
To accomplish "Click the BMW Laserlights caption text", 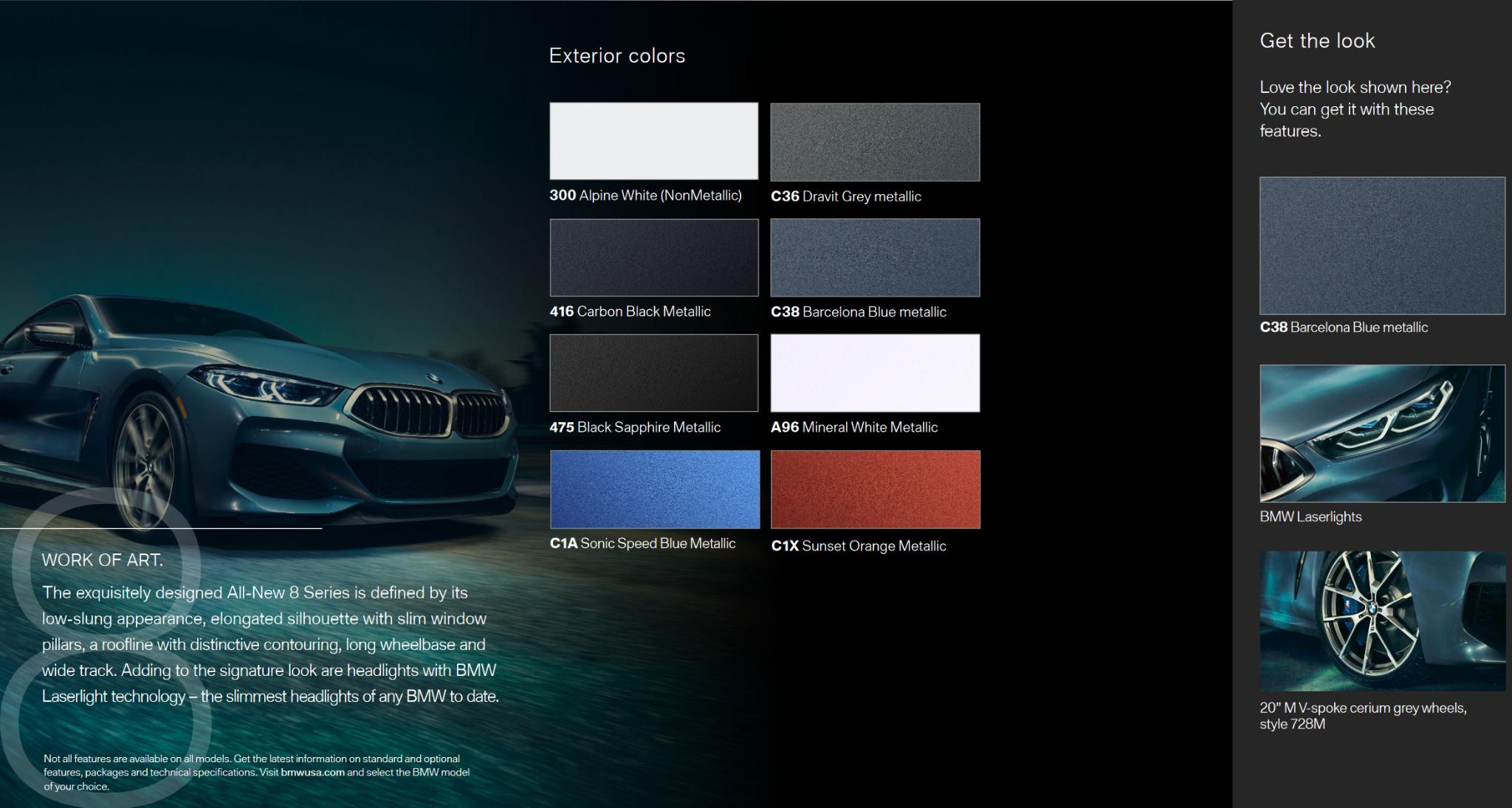I will point(1310,517).
